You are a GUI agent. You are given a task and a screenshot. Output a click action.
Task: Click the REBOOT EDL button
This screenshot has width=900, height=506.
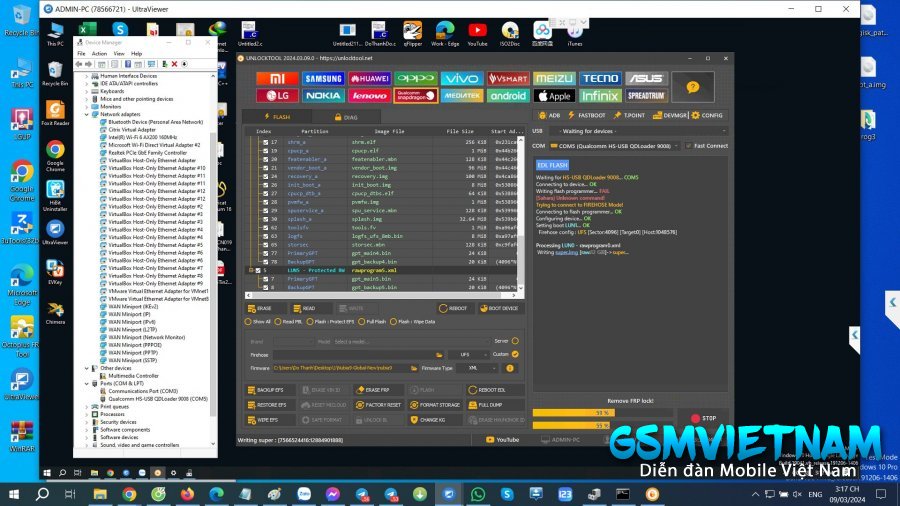pos(495,390)
